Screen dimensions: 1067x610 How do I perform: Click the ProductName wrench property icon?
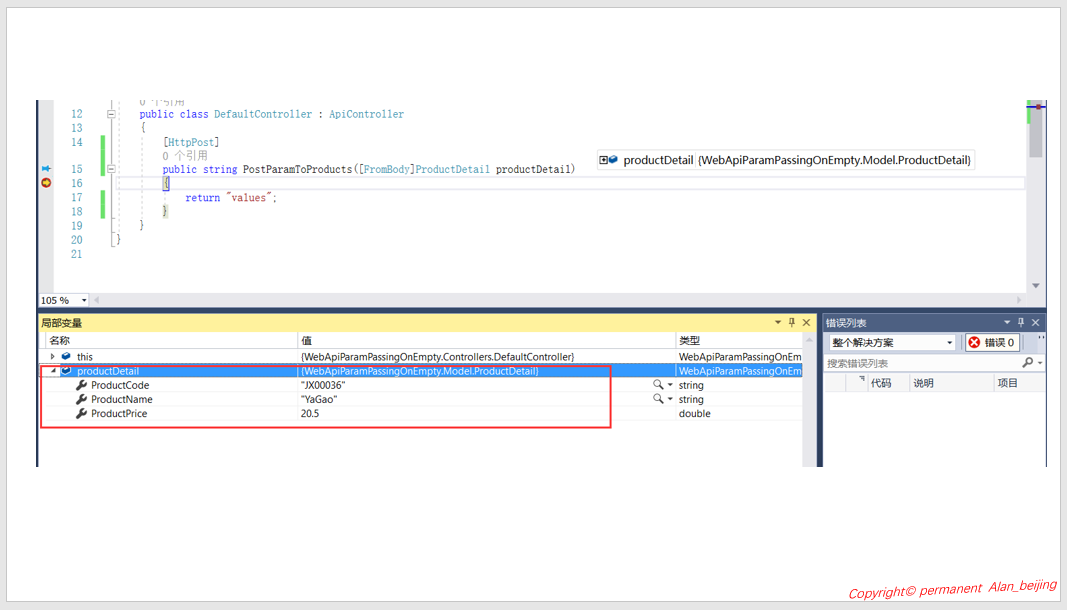click(81, 400)
